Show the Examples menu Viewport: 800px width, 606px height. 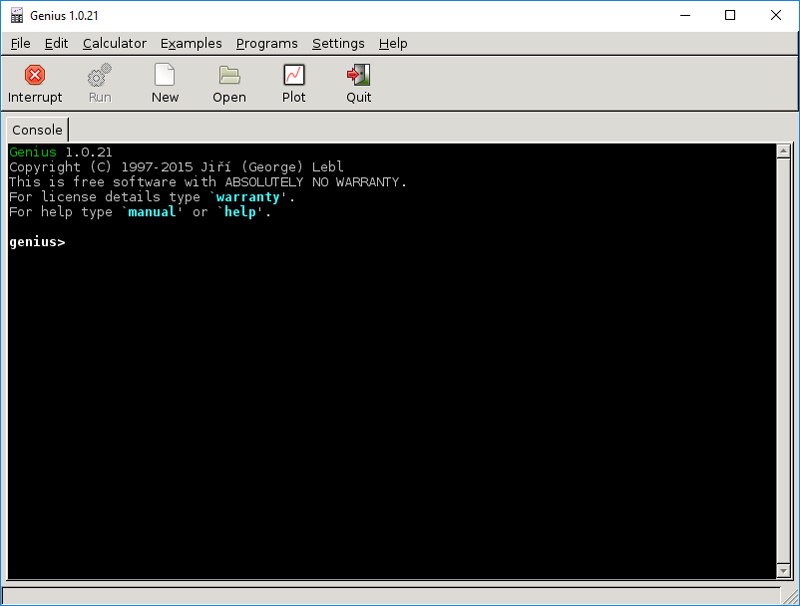pos(191,43)
